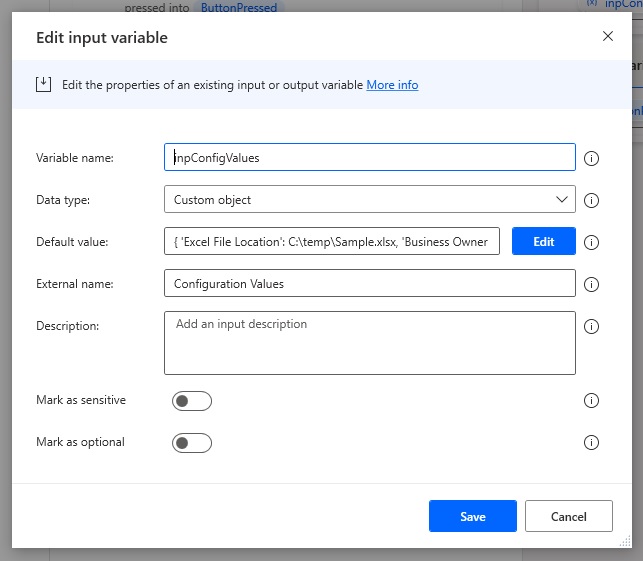643x561 pixels.
Task: Enable the Mark as sensitive toggle
Action: (192, 401)
